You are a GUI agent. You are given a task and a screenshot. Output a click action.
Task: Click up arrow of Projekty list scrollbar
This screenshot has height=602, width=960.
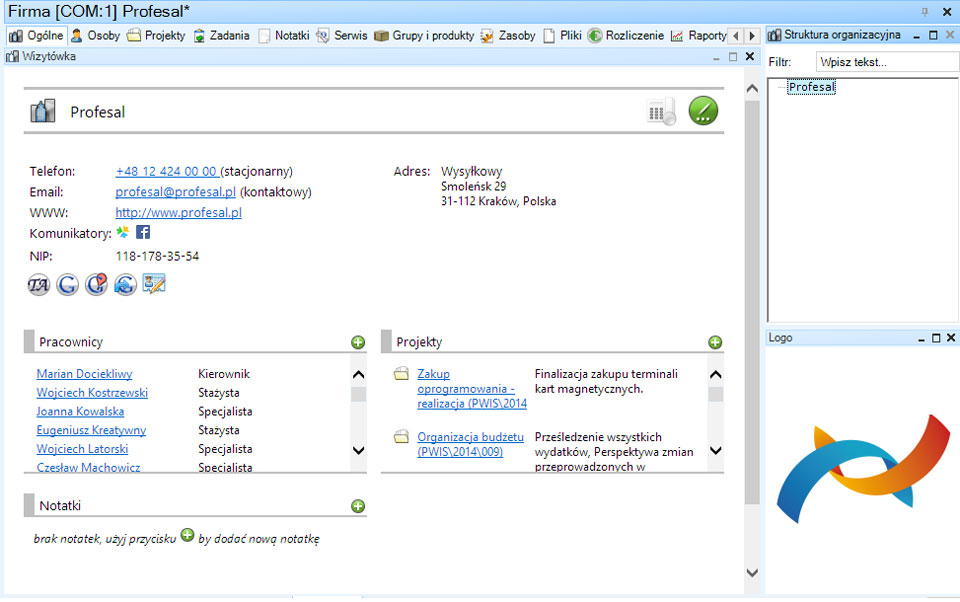pyautogui.click(x=715, y=375)
